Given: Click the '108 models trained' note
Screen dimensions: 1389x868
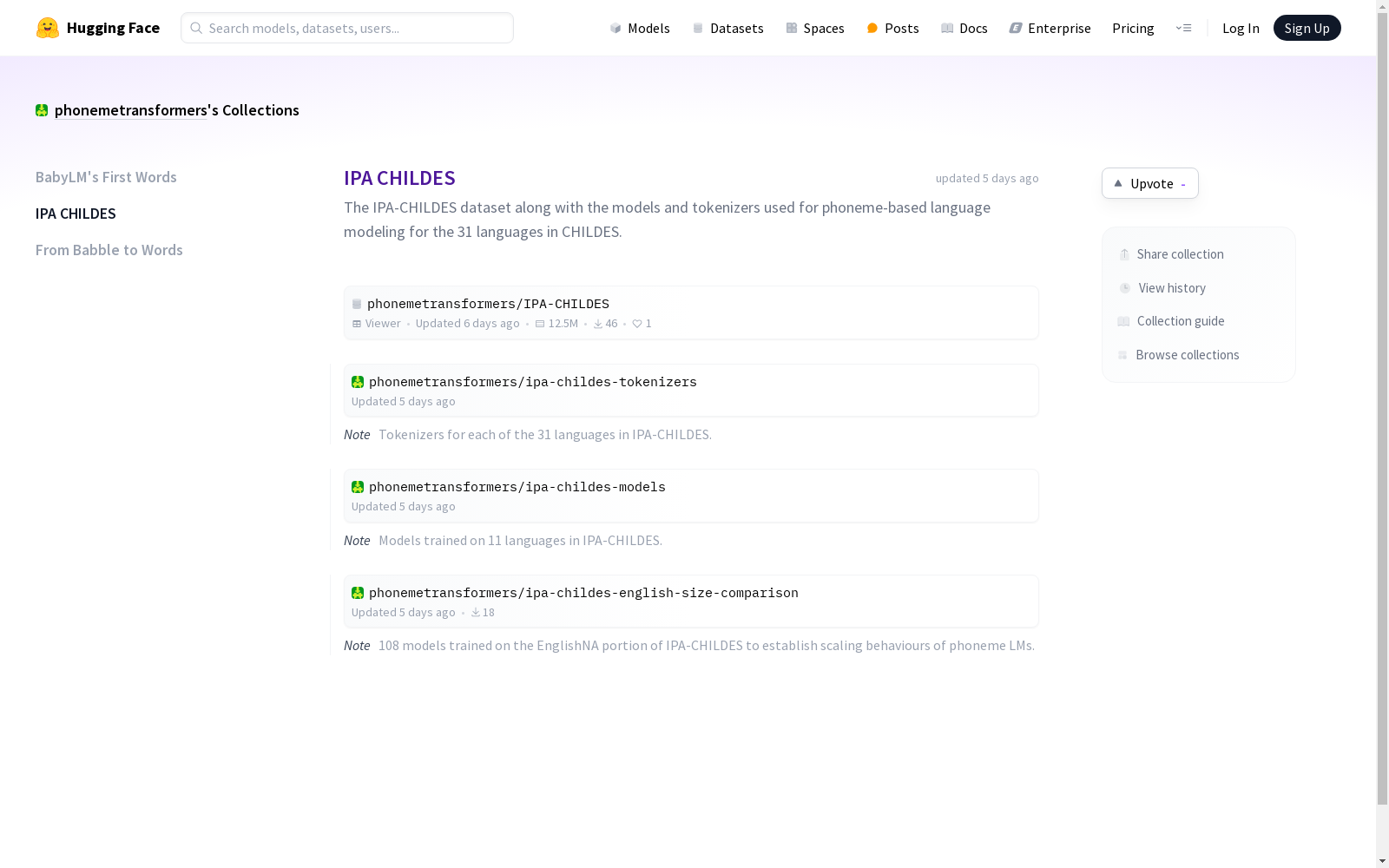Looking at the screenshot, I should pos(707,646).
